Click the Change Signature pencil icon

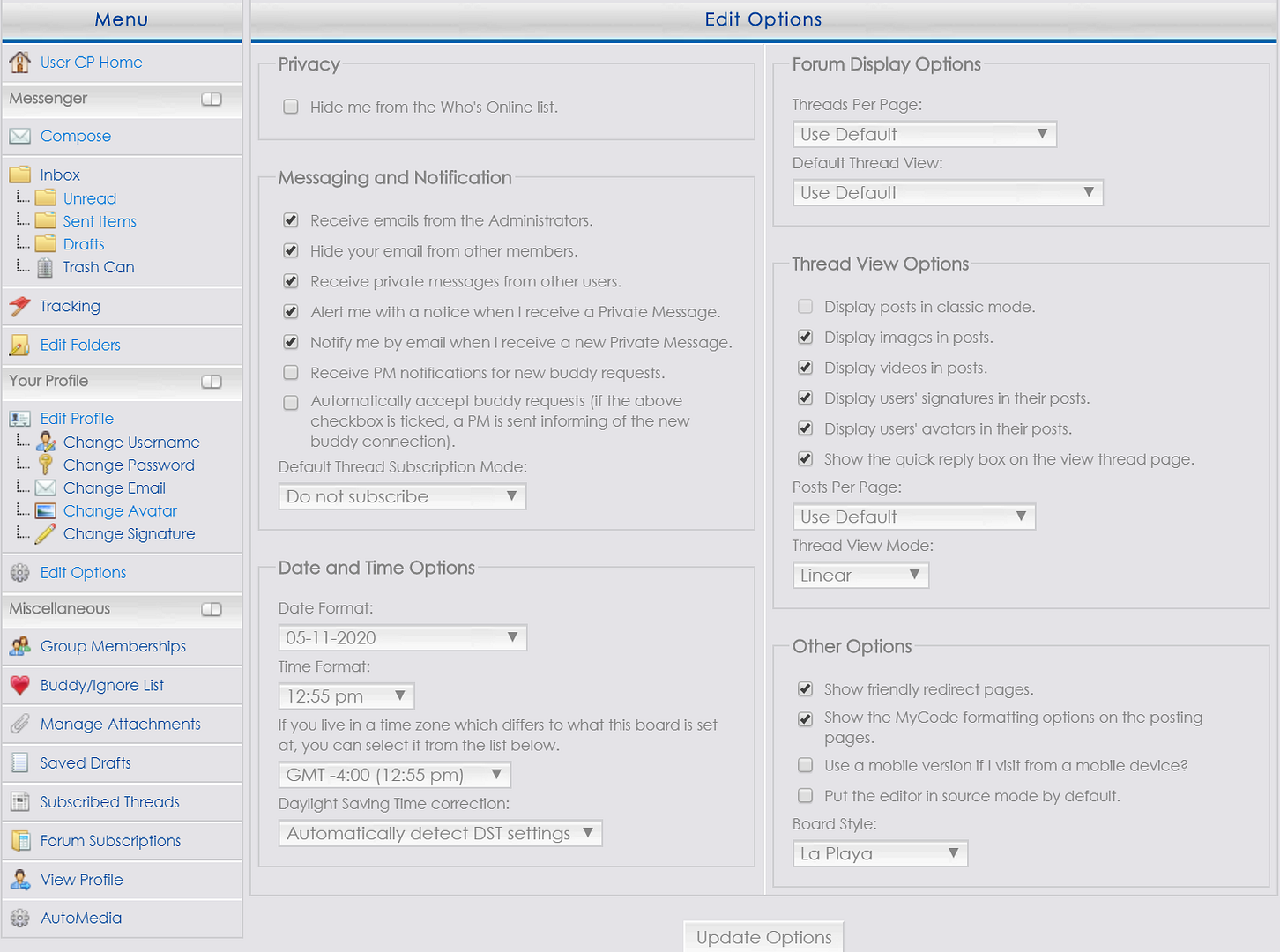coord(46,533)
